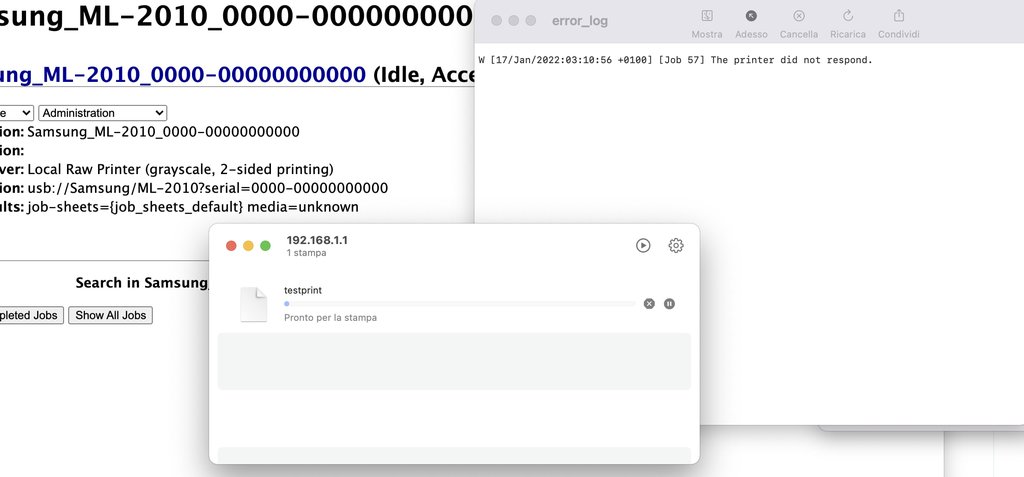Share the log via Condividi icon

(899, 16)
